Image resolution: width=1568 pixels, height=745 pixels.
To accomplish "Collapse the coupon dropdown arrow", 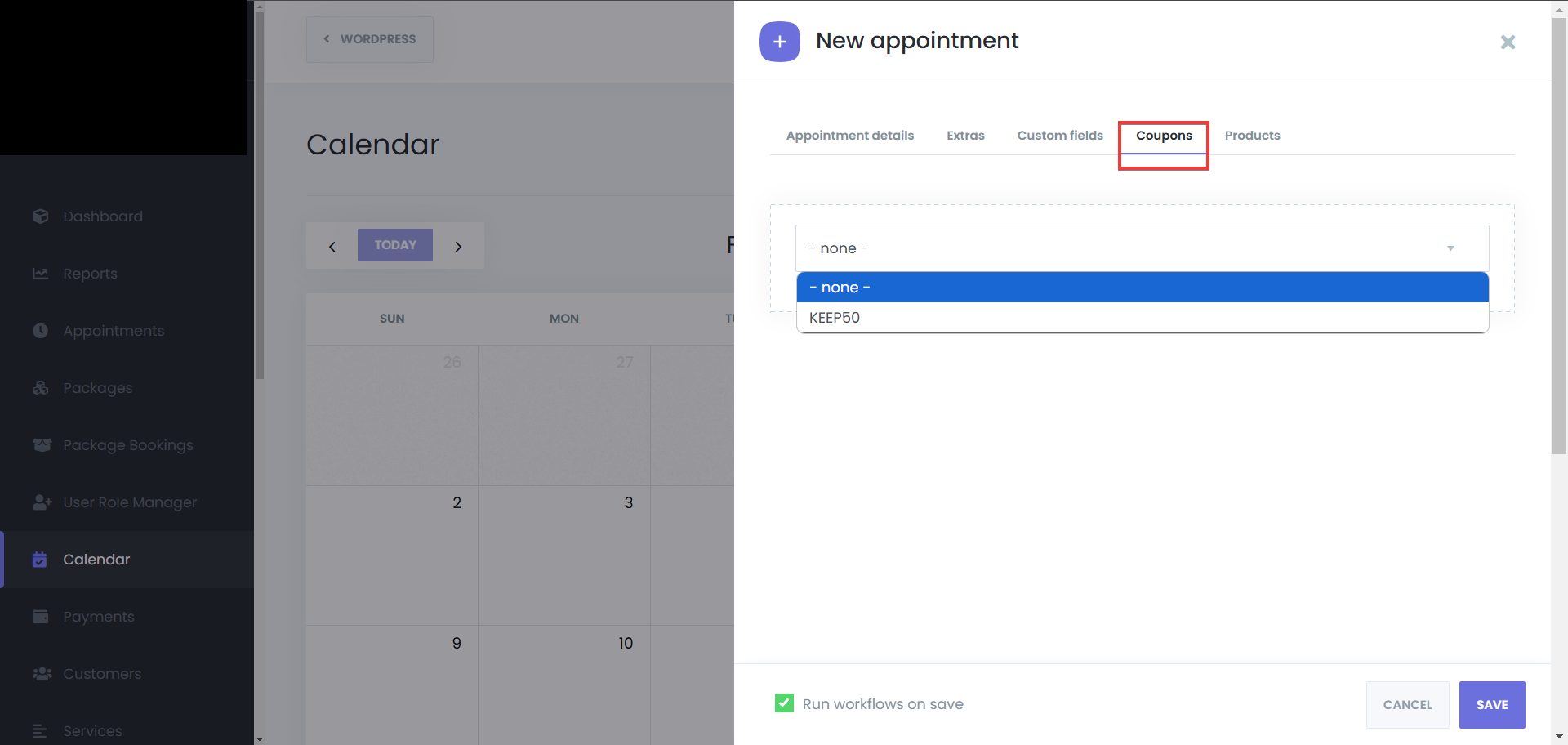I will pyautogui.click(x=1450, y=248).
